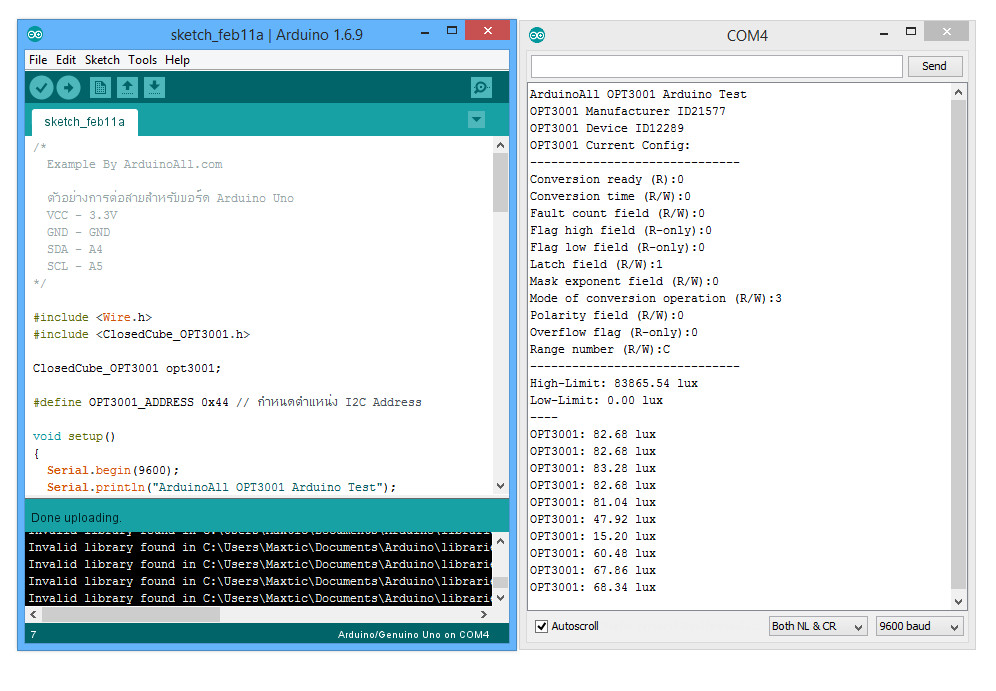
Task: Click the "Example By ArduinoAll.com" comment
Action: point(135,164)
